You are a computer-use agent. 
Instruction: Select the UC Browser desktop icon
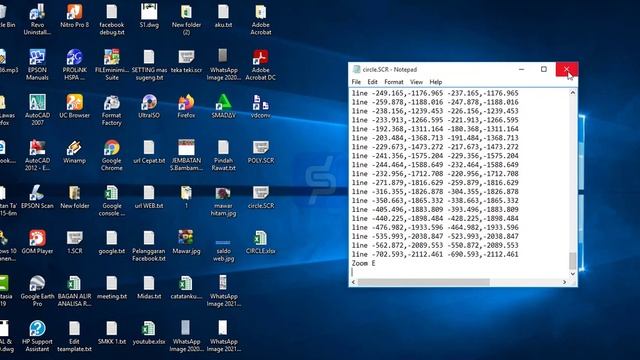74,107
